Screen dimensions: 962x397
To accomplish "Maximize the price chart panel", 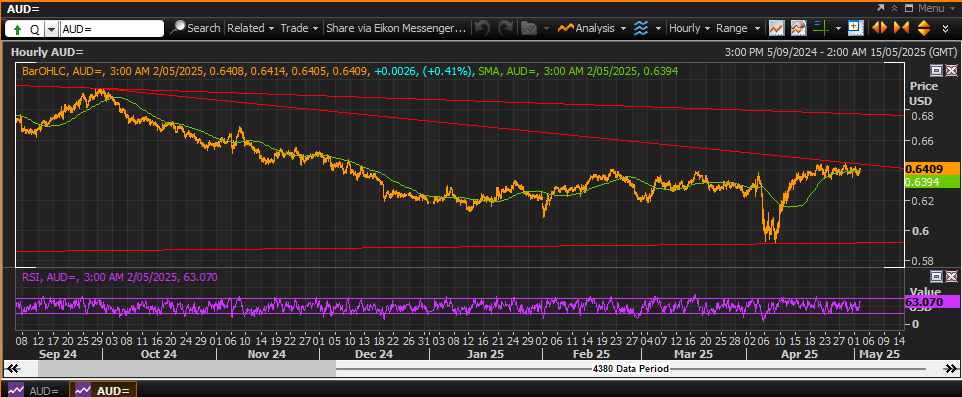I will tap(937, 70).
